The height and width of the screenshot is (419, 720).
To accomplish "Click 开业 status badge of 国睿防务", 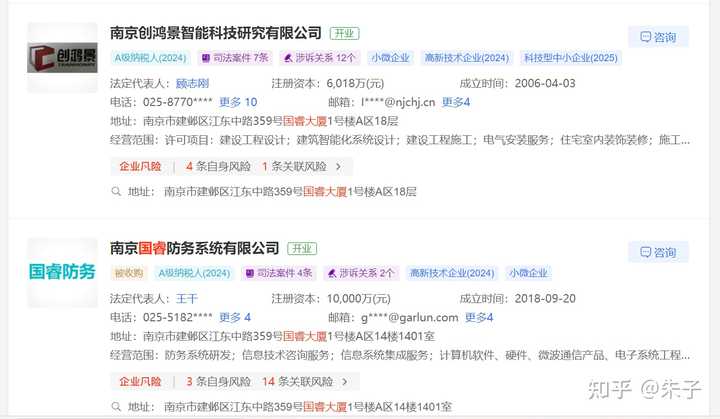I will 302,249.
